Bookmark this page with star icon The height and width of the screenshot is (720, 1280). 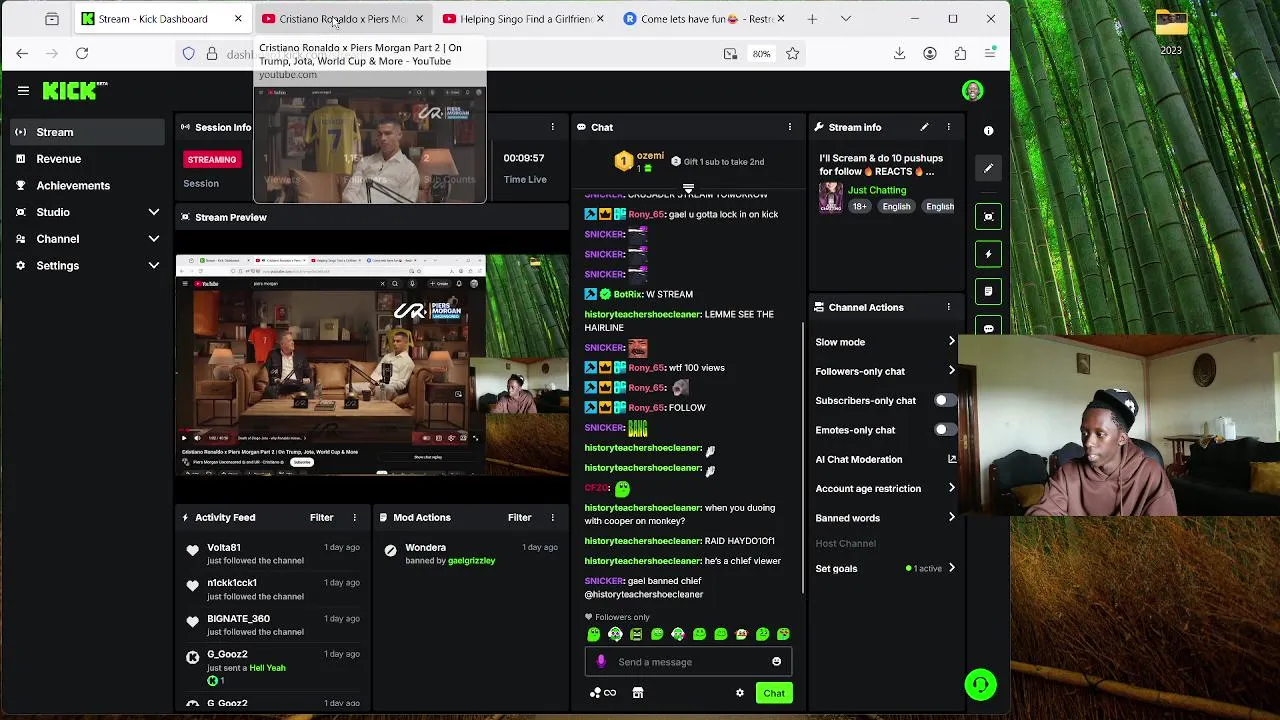792,54
